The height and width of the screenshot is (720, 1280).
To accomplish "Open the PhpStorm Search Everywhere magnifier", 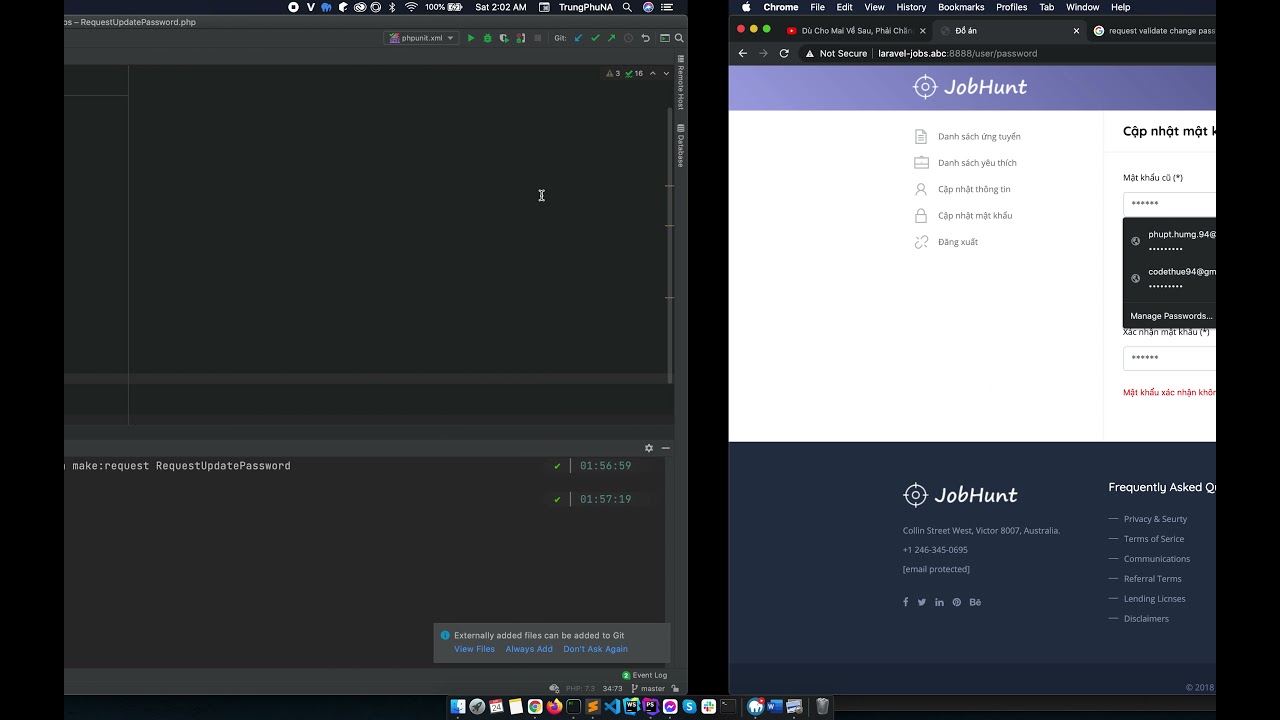I will coord(679,38).
